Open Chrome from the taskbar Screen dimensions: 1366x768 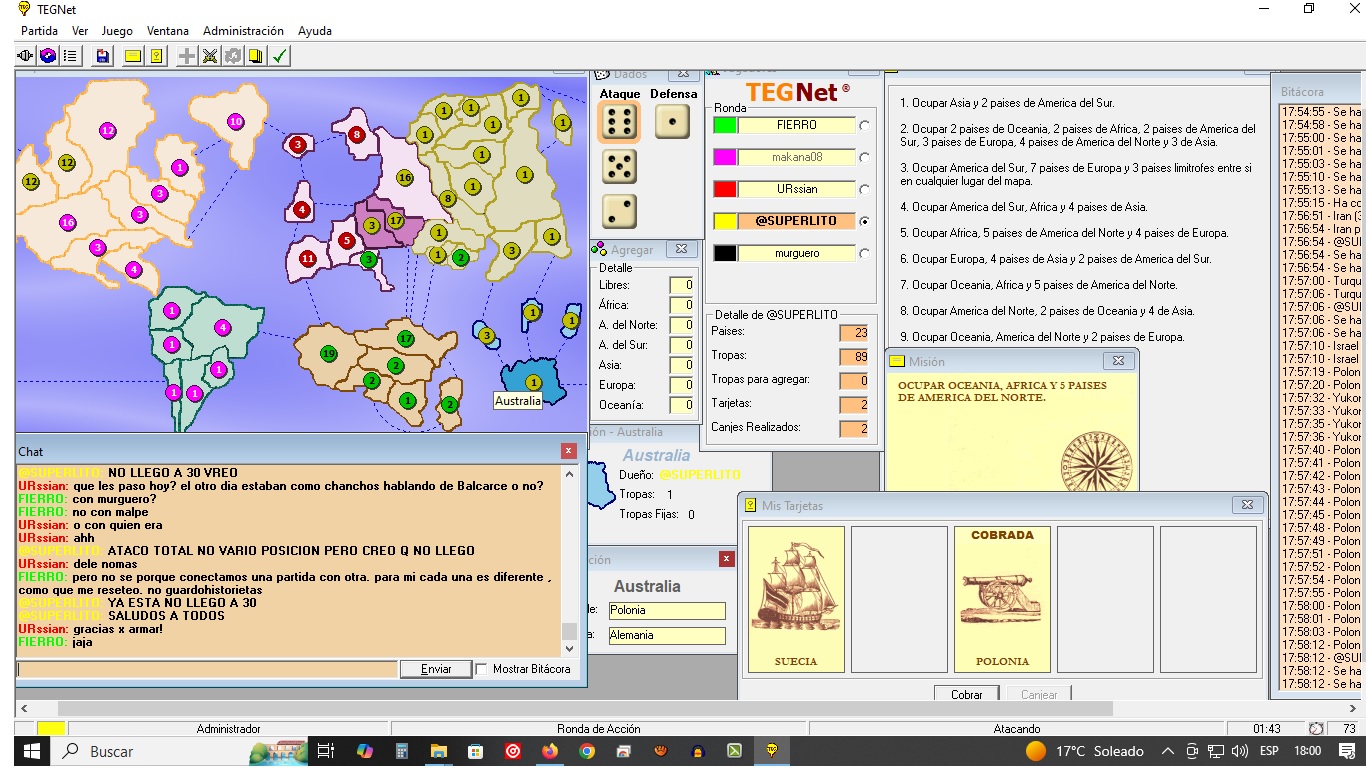coord(587,751)
